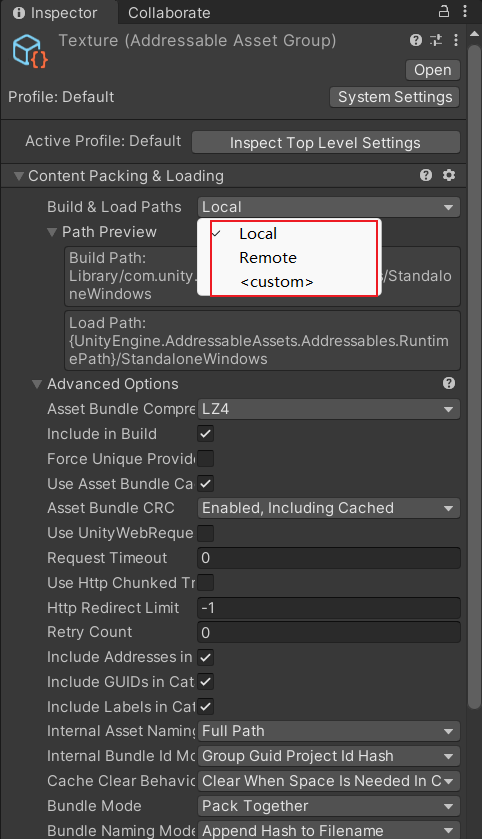The width and height of the screenshot is (482, 839).
Task: Collapse the Advanced Options foldout
Action: [x=37, y=384]
